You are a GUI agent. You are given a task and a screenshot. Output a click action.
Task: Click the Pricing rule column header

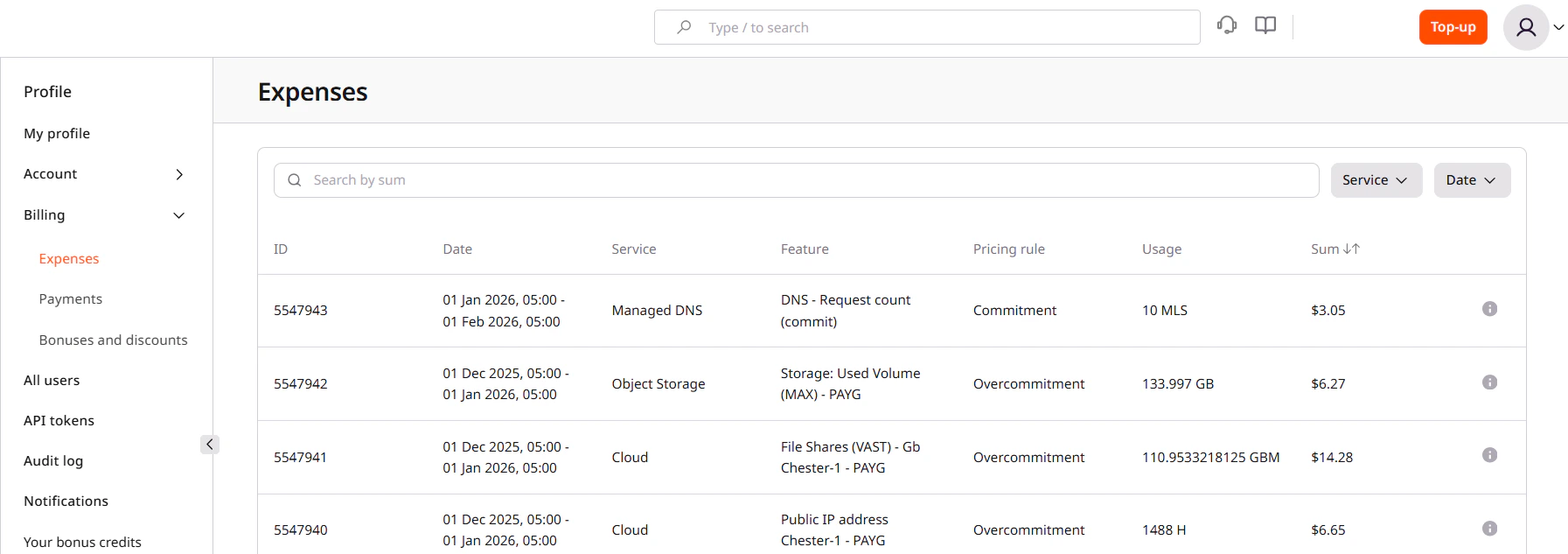point(1009,249)
